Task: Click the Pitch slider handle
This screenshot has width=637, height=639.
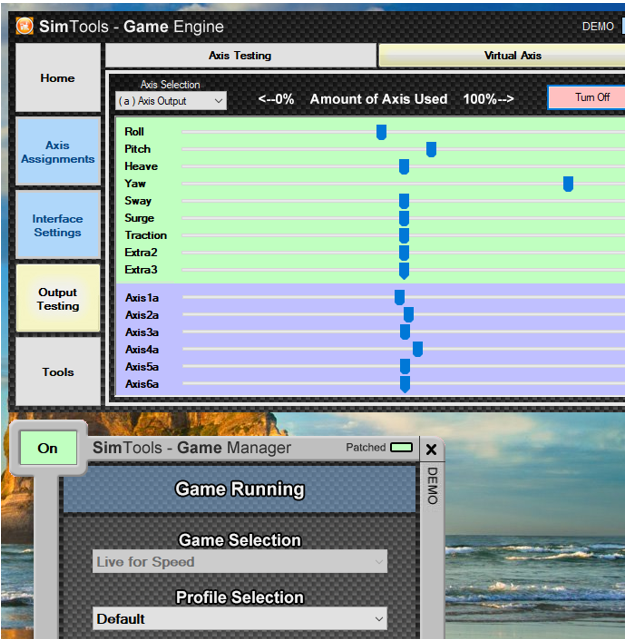Action: point(431,149)
